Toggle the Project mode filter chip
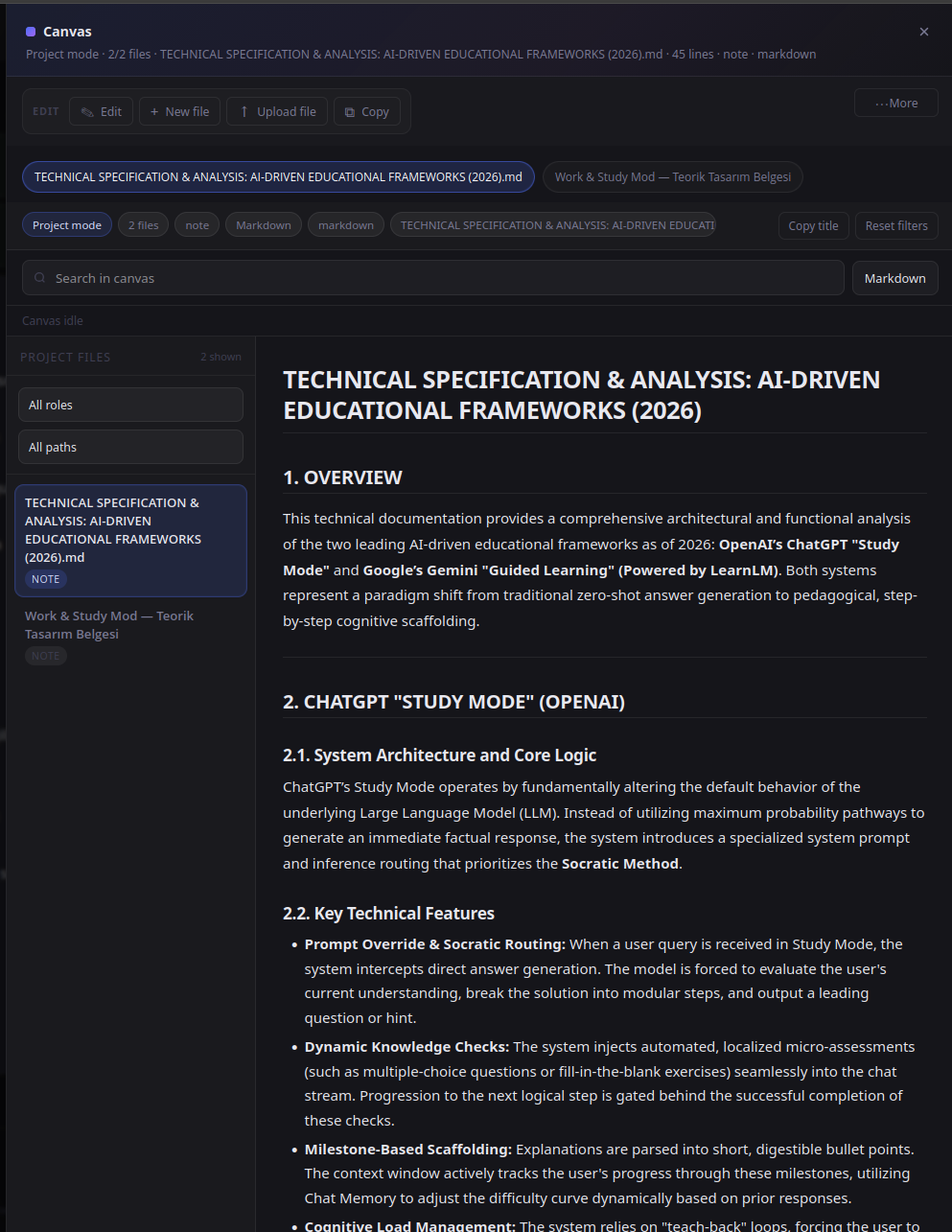Image resolution: width=952 pixels, height=1232 pixels. click(67, 224)
